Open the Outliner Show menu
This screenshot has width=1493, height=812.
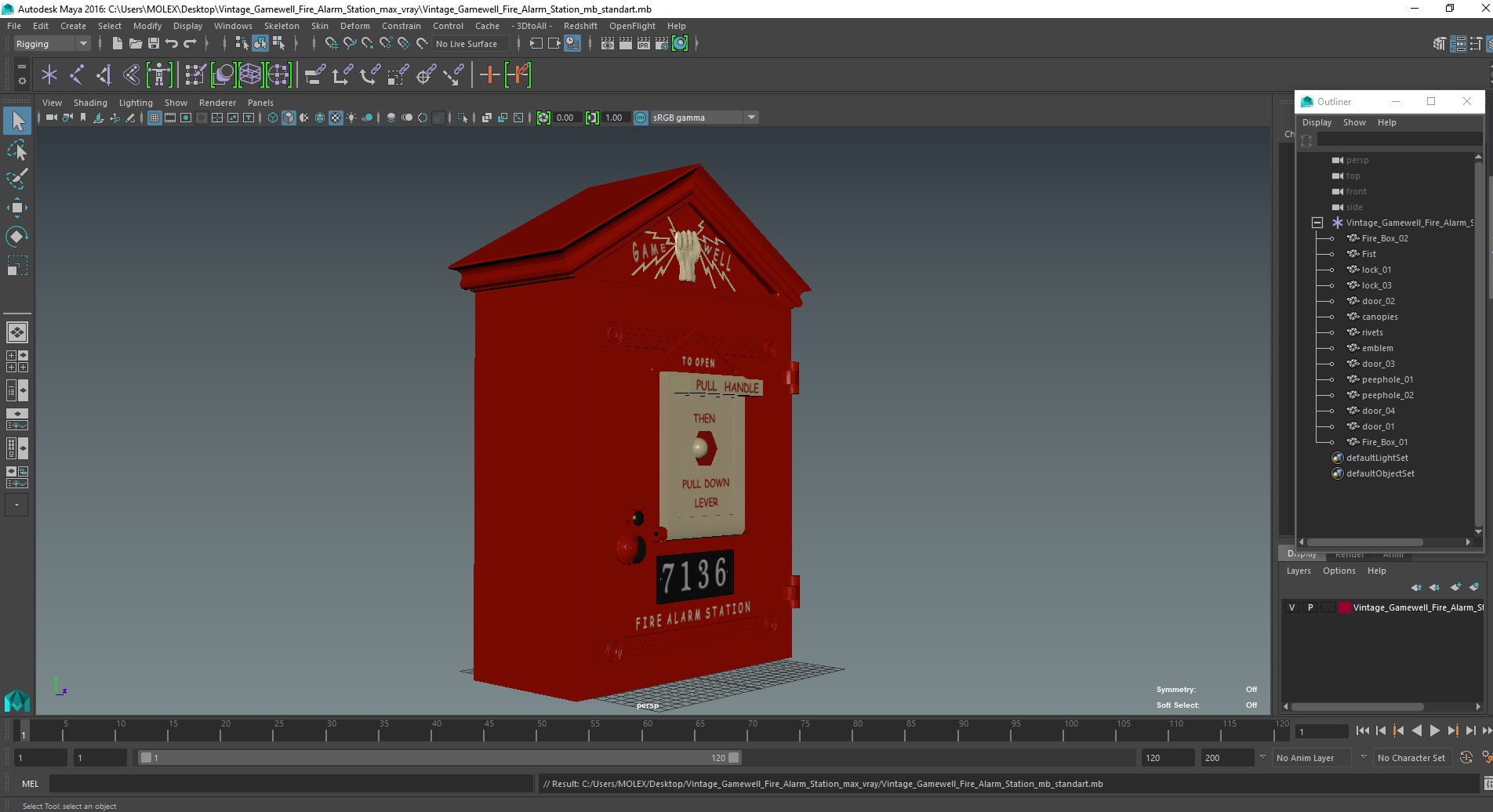pyautogui.click(x=1354, y=122)
